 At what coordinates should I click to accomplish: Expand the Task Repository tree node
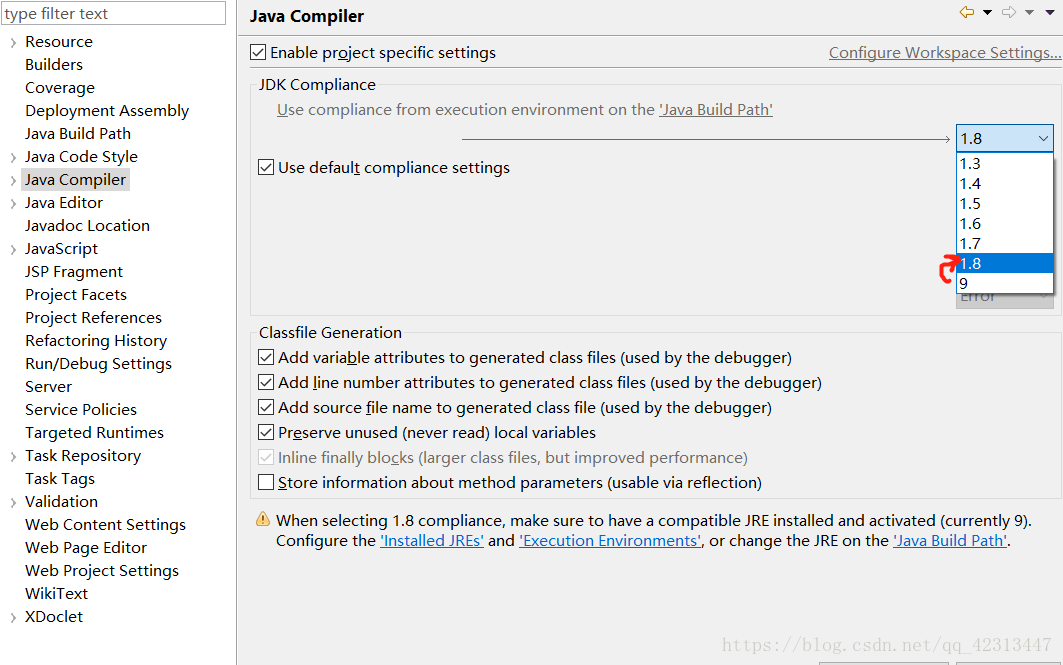(x=13, y=456)
